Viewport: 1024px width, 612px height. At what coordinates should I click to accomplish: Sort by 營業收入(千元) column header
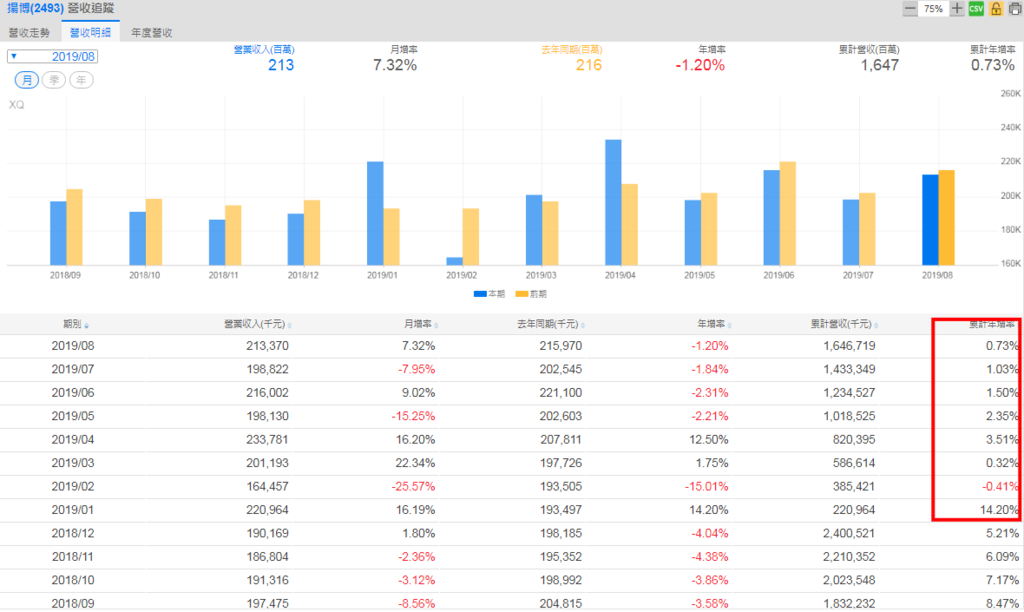pos(257,324)
